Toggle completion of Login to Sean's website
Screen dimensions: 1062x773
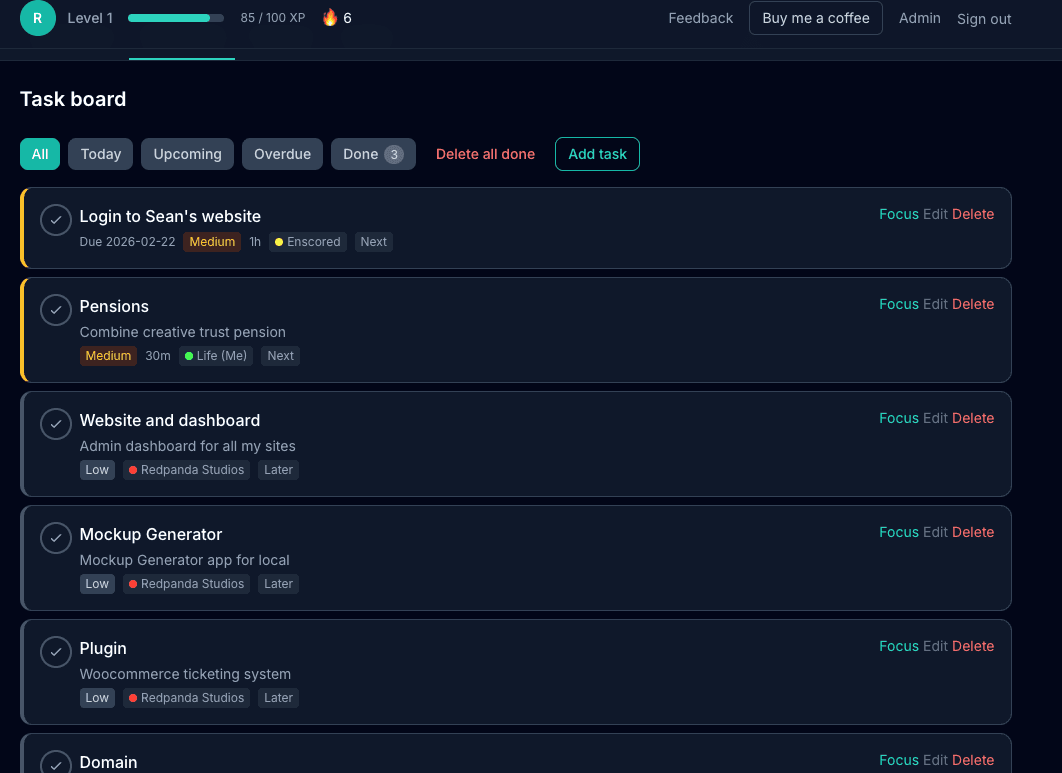[55, 220]
